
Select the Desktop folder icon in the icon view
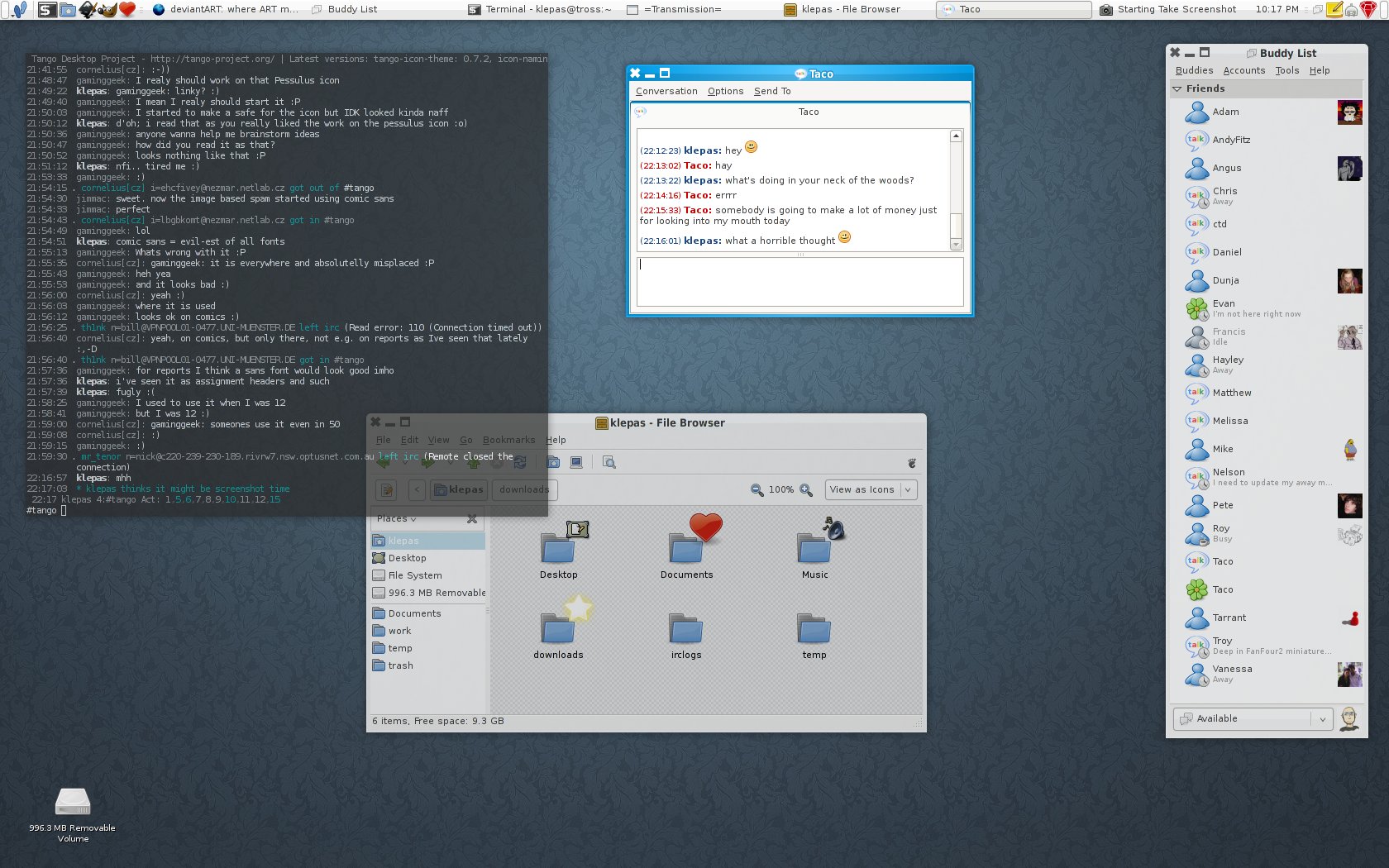[x=559, y=550]
